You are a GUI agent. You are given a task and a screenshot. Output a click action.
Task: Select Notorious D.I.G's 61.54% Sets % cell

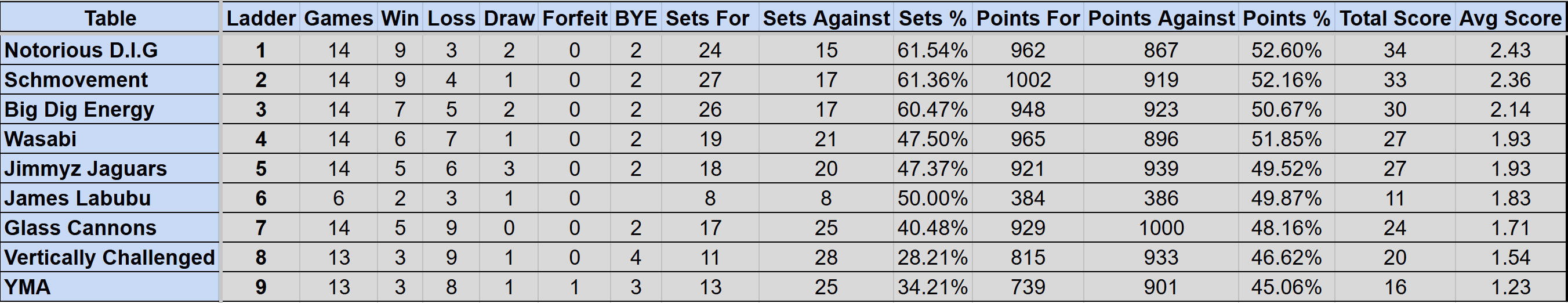(x=932, y=50)
